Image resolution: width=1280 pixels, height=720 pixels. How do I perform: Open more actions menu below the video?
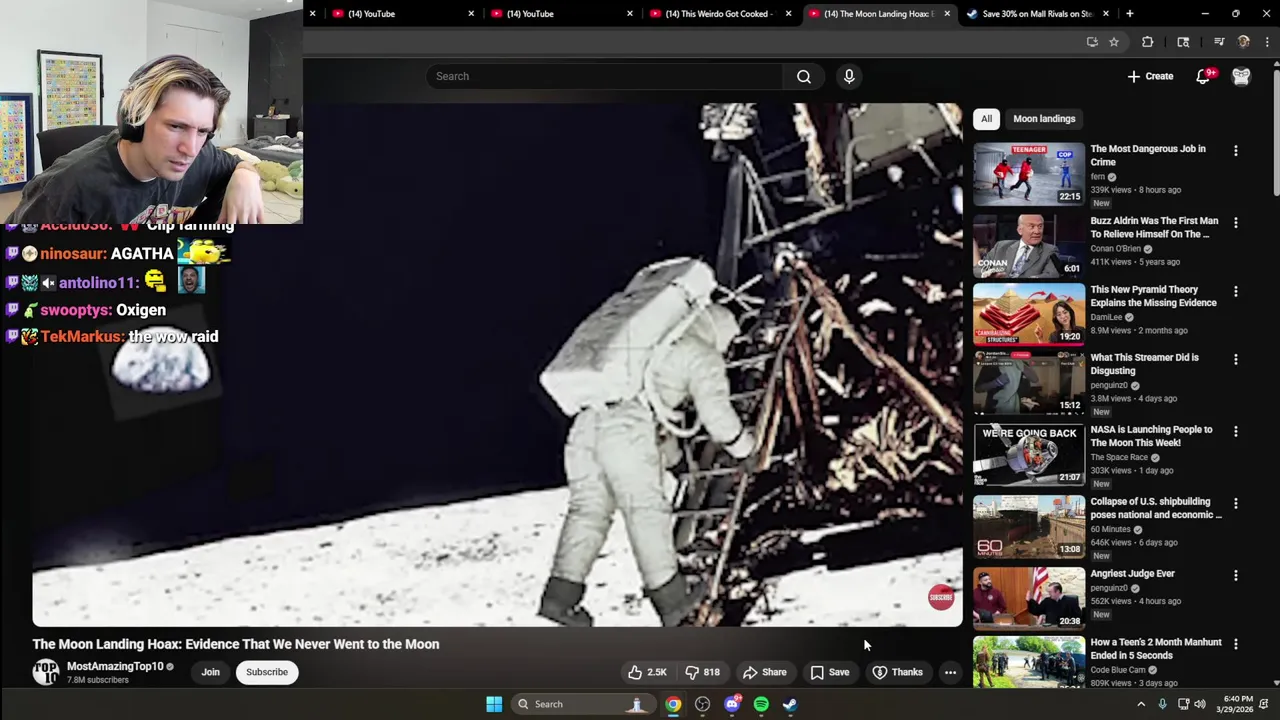click(x=950, y=672)
